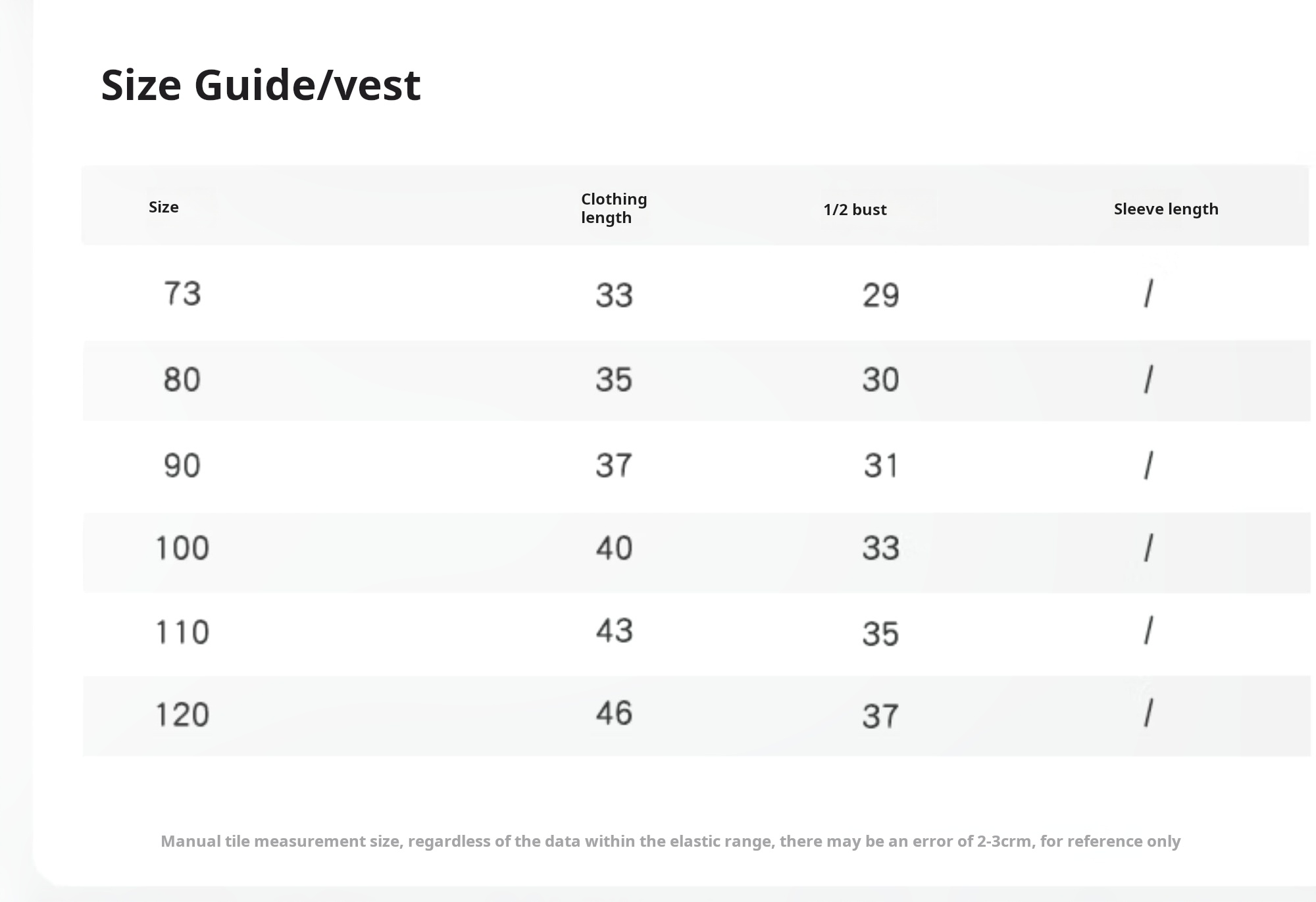Select the Sleeve length column header
The height and width of the screenshot is (902, 1316).
pos(1165,209)
